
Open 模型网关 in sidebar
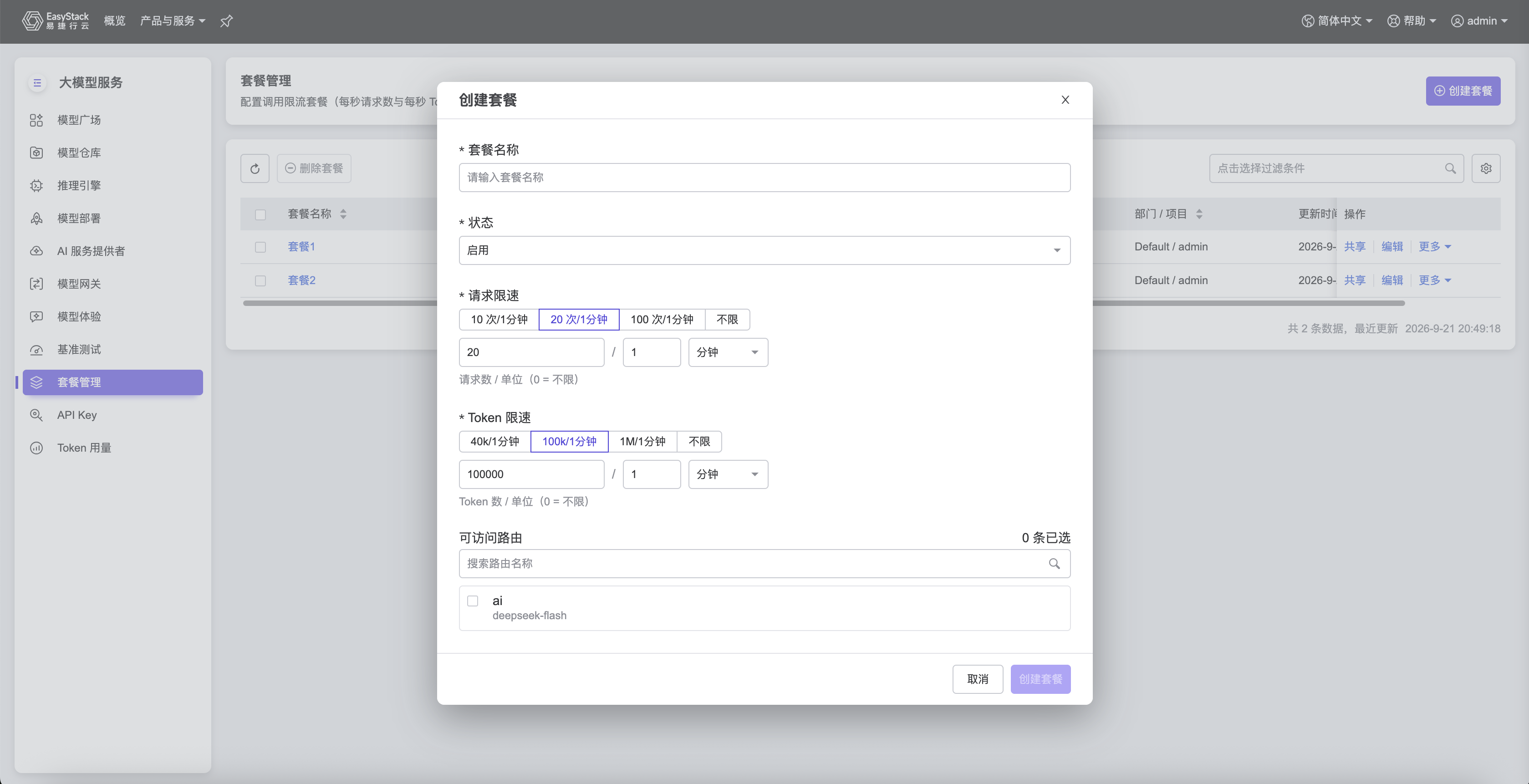[113, 284]
